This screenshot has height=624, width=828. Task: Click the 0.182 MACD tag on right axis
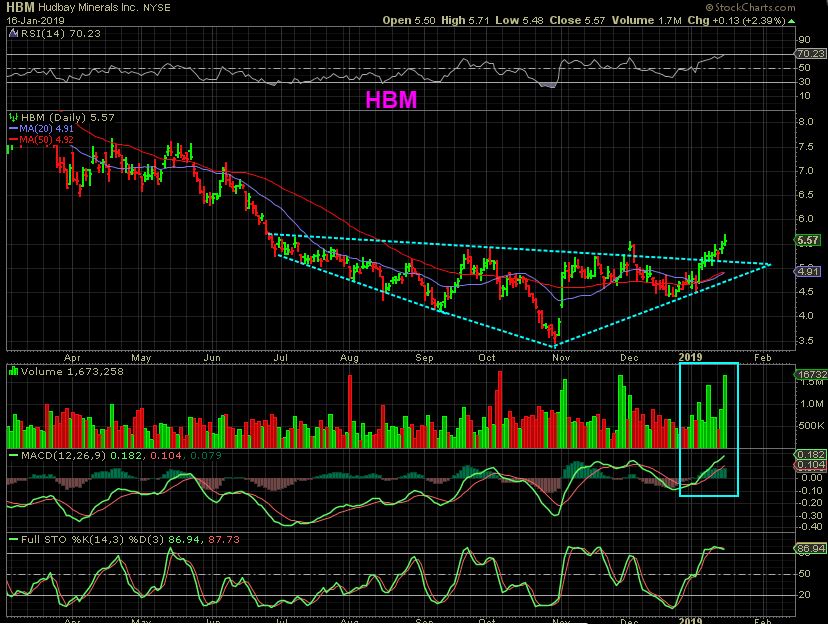pos(811,455)
